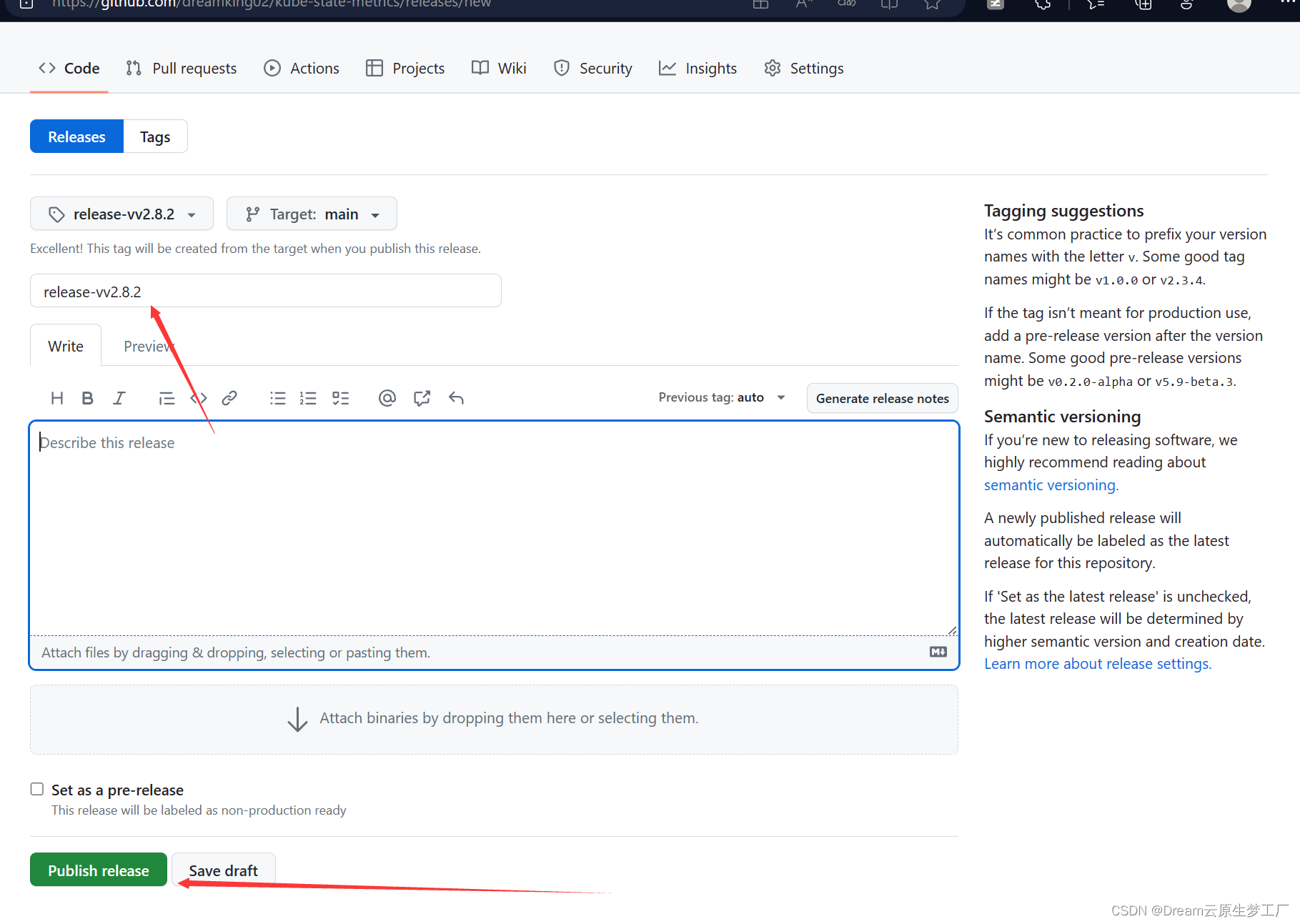Click the attach files bar below the description
The width and height of the screenshot is (1300, 924).
(x=494, y=652)
